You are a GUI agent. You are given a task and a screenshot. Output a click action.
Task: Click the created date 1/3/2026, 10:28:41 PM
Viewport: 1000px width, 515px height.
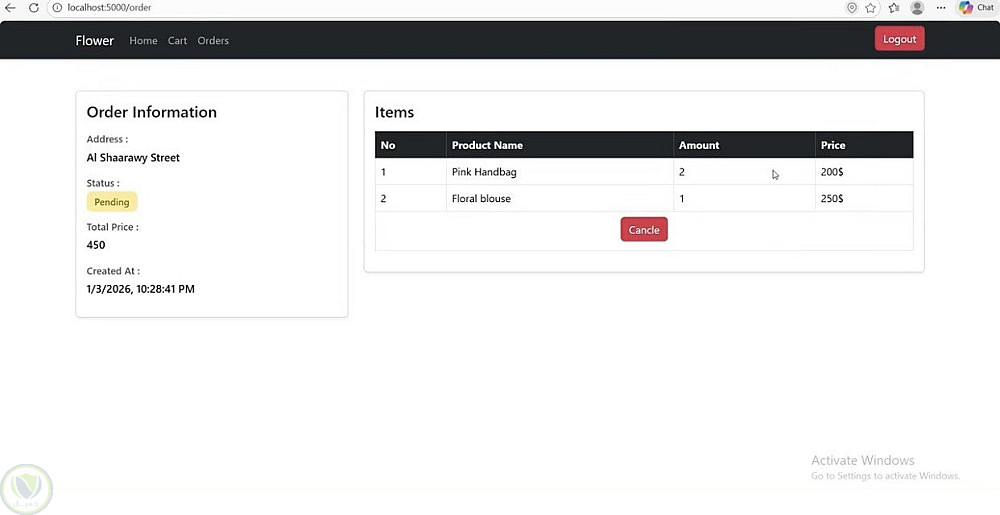pos(140,289)
